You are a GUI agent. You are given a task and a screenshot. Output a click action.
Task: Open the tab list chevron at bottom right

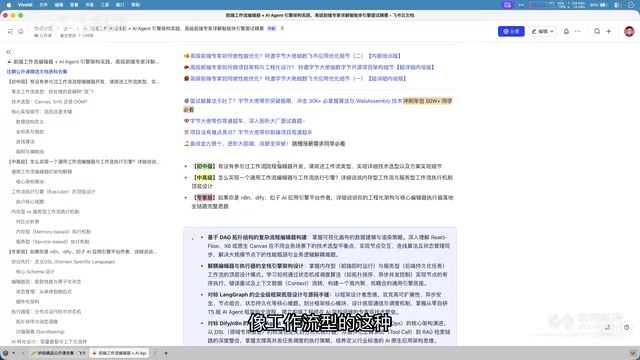point(633,353)
